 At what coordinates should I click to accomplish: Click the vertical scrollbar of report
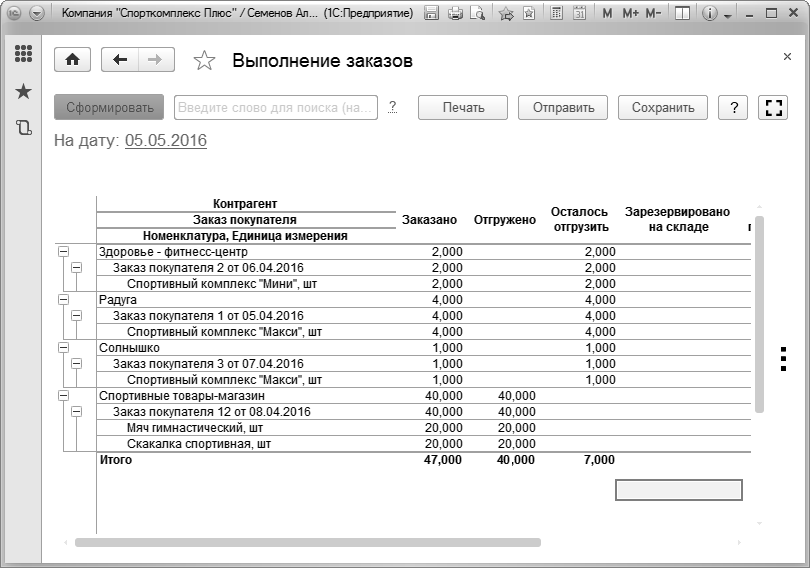tap(759, 314)
